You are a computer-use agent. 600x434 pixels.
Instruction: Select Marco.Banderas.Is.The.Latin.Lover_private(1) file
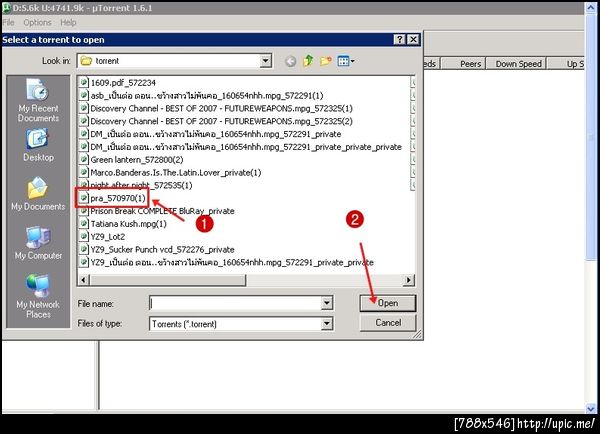coord(176,173)
